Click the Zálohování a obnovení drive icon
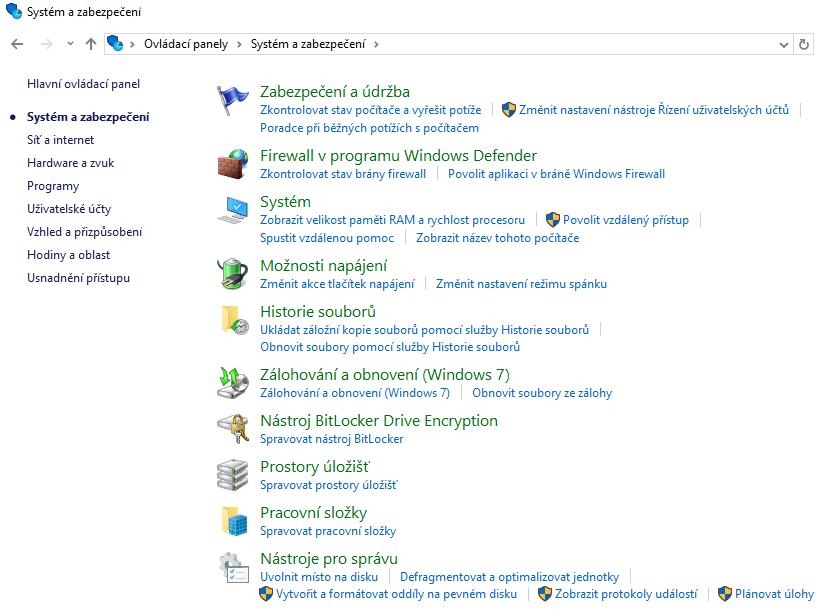817x614 pixels. pos(232,383)
